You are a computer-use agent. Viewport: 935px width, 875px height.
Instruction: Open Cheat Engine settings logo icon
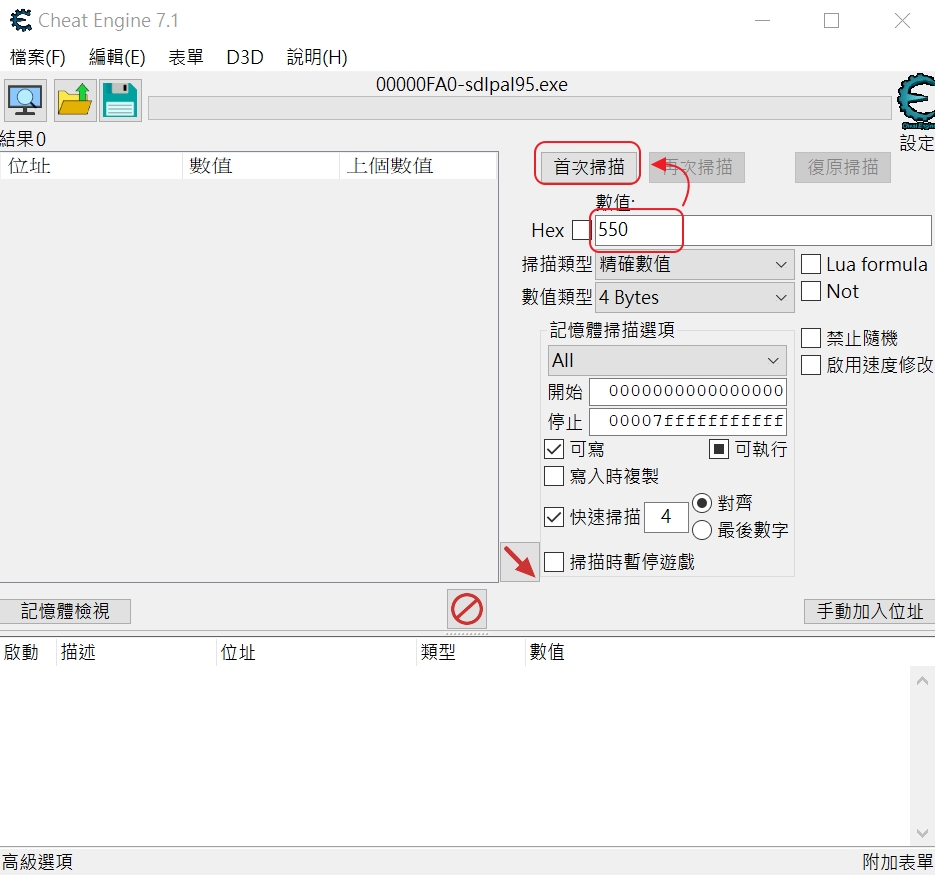coord(917,101)
